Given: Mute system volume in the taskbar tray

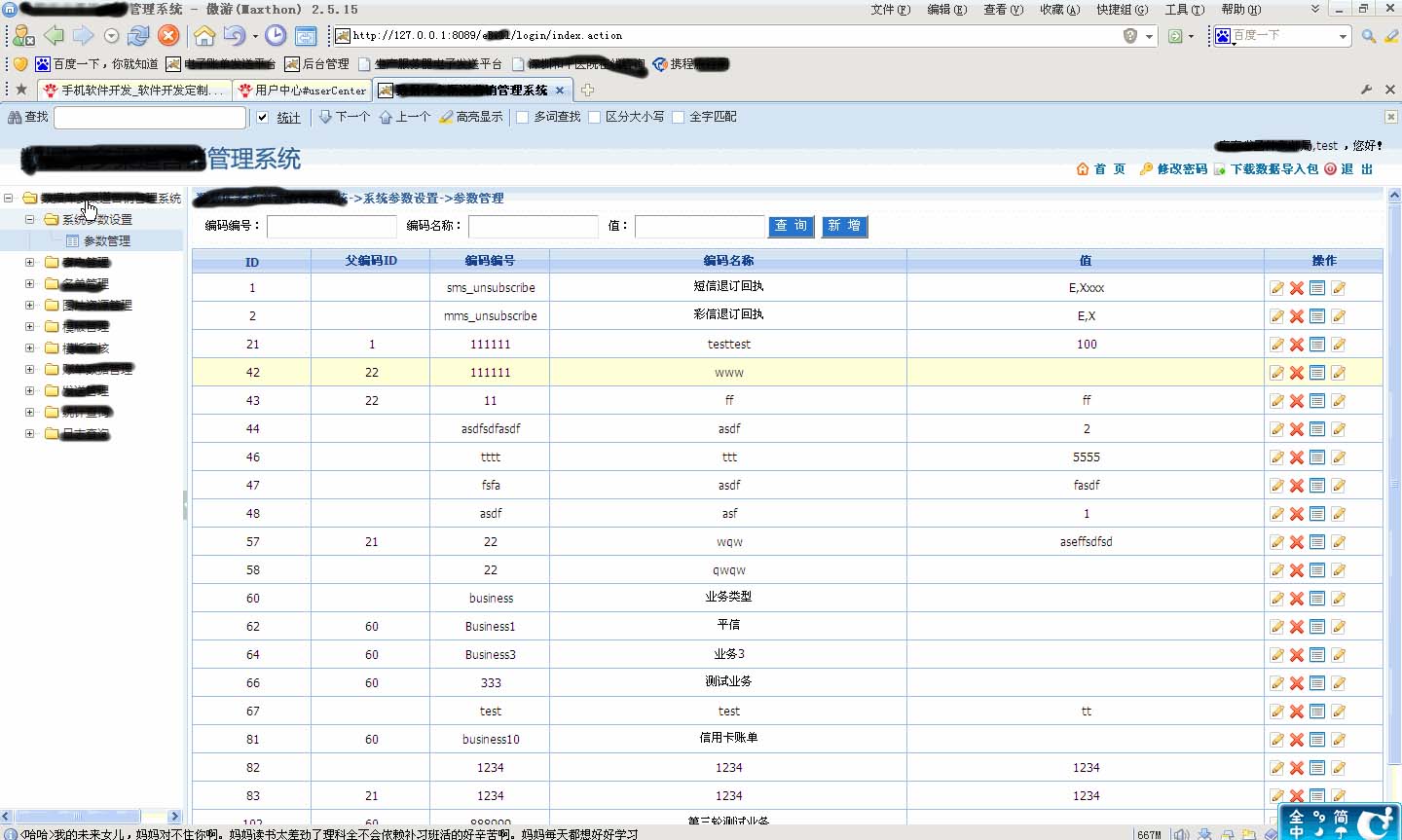Looking at the screenshot, I should (1181, 834).
